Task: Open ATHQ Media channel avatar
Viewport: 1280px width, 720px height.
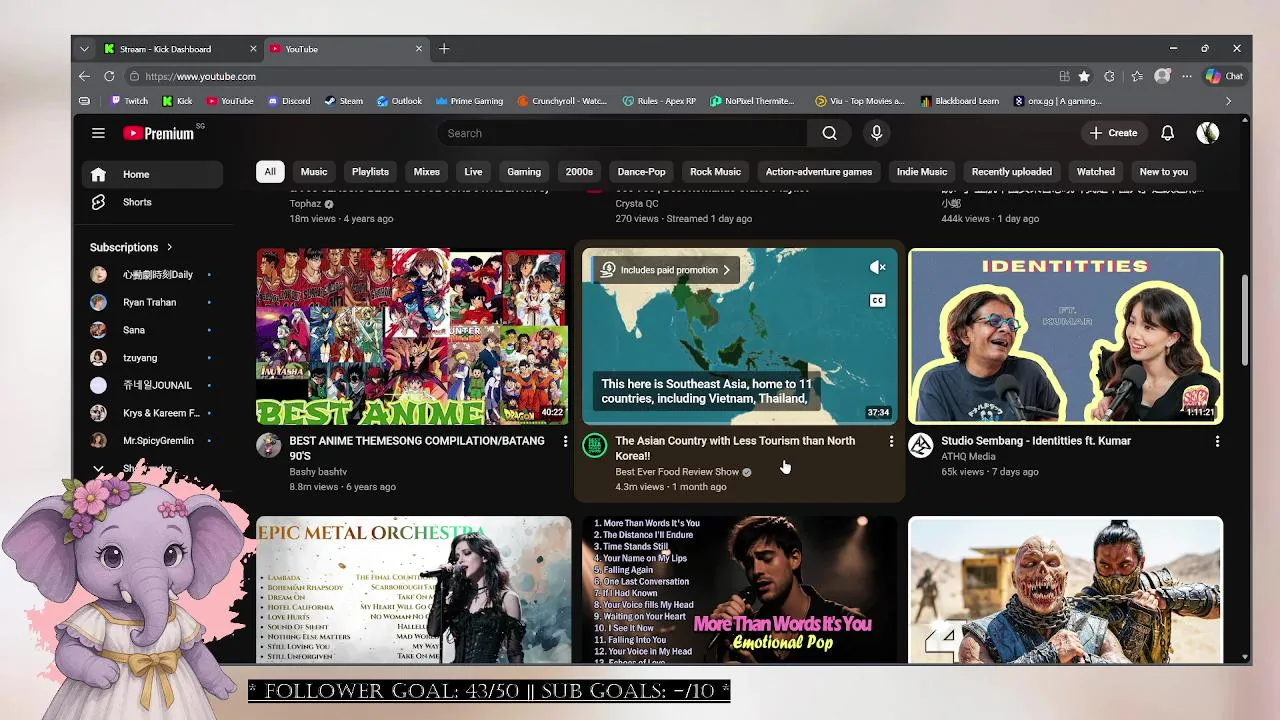Action: pos(921,445)
